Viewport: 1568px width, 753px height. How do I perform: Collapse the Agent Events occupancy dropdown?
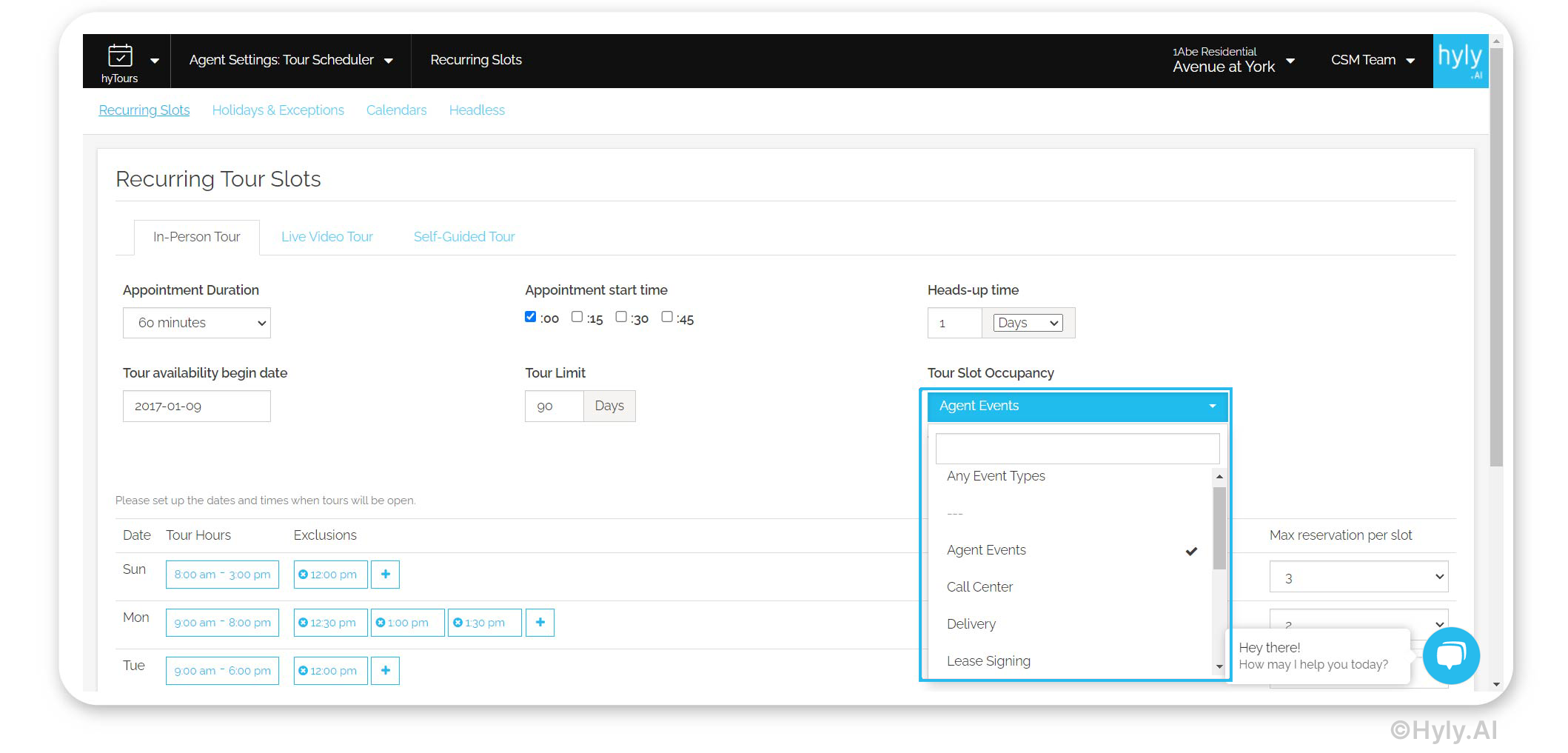1078,406
